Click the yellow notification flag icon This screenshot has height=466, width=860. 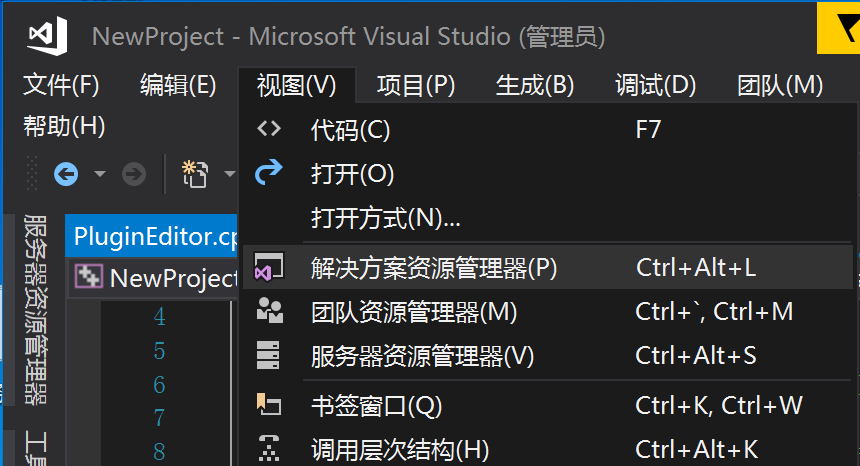tap(838, 30)
